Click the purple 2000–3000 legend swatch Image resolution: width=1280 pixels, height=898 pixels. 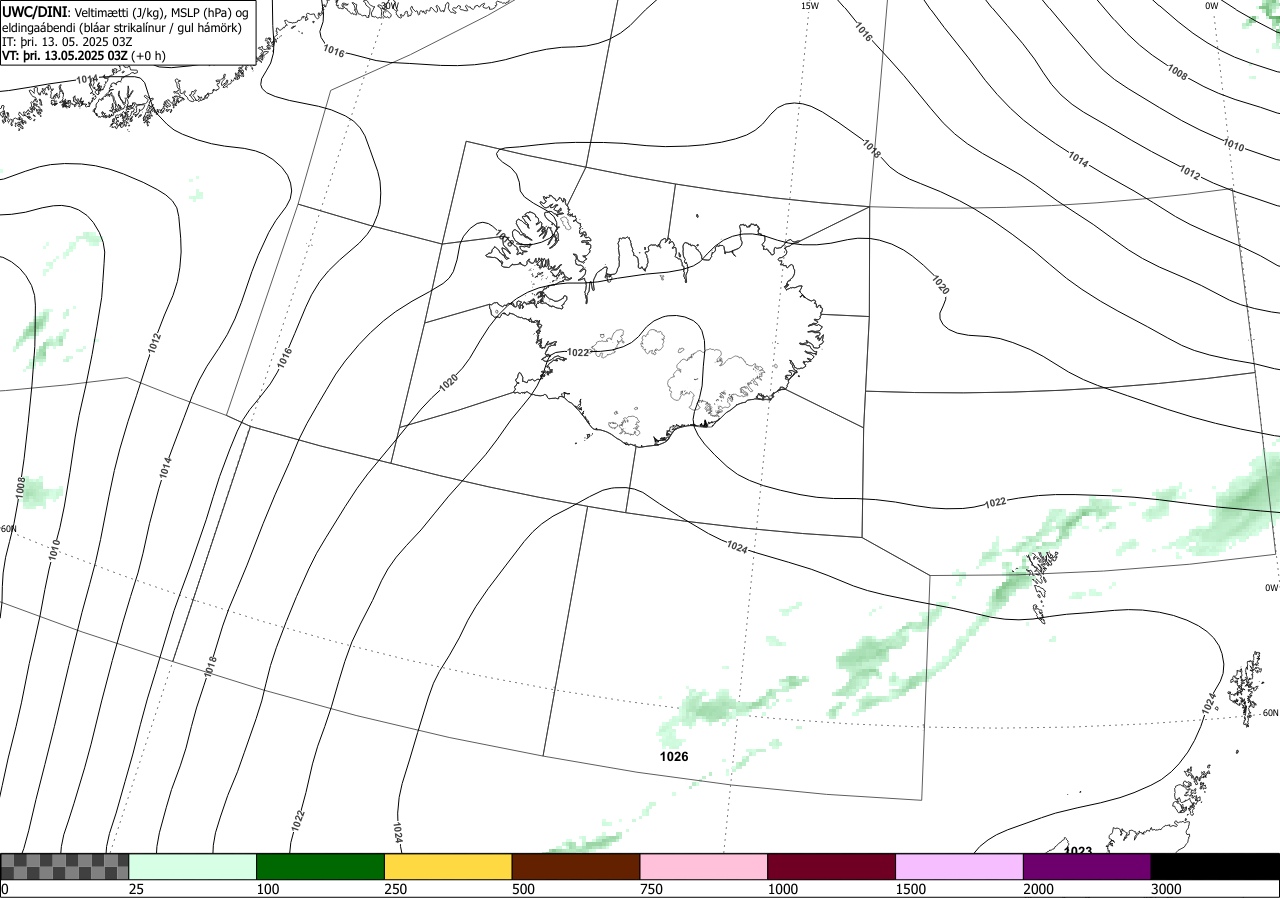[1087, 866]
